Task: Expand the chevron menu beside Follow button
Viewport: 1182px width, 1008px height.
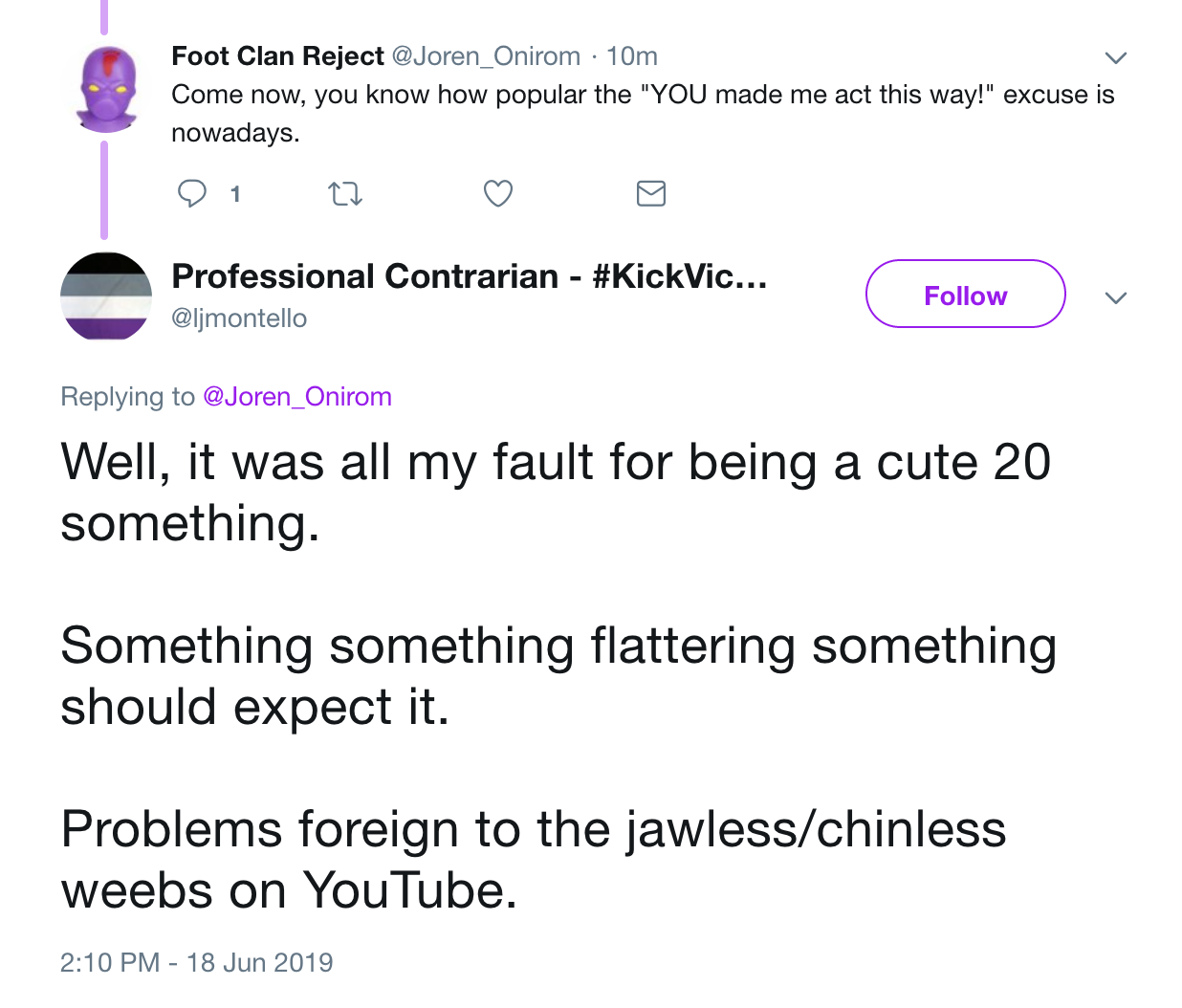Action: tap(1116, 297)
